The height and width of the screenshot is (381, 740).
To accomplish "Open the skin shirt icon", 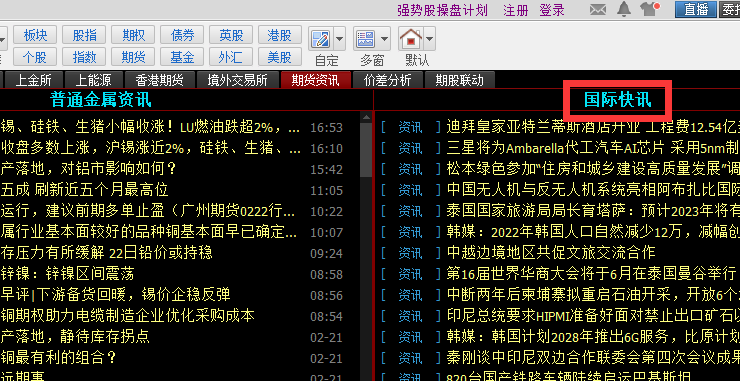I will 649,8.
